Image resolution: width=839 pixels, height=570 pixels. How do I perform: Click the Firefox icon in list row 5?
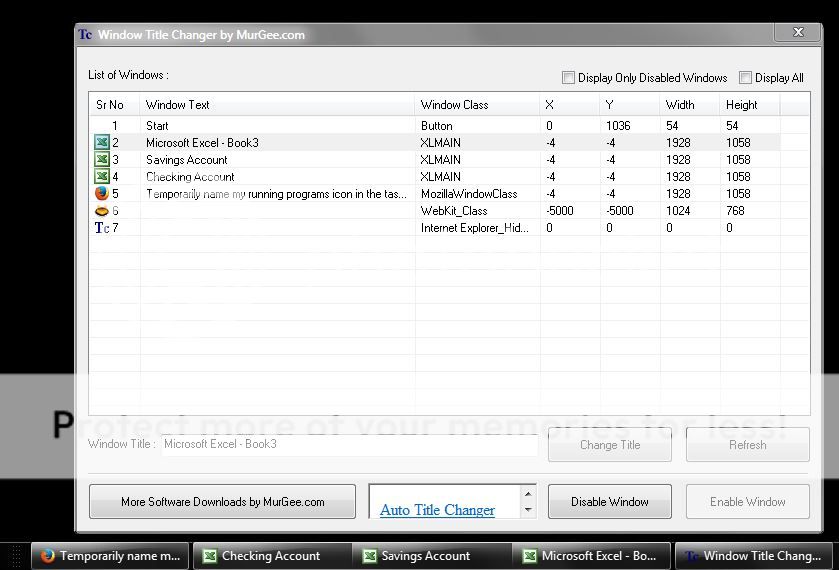(x=102, y=194)
